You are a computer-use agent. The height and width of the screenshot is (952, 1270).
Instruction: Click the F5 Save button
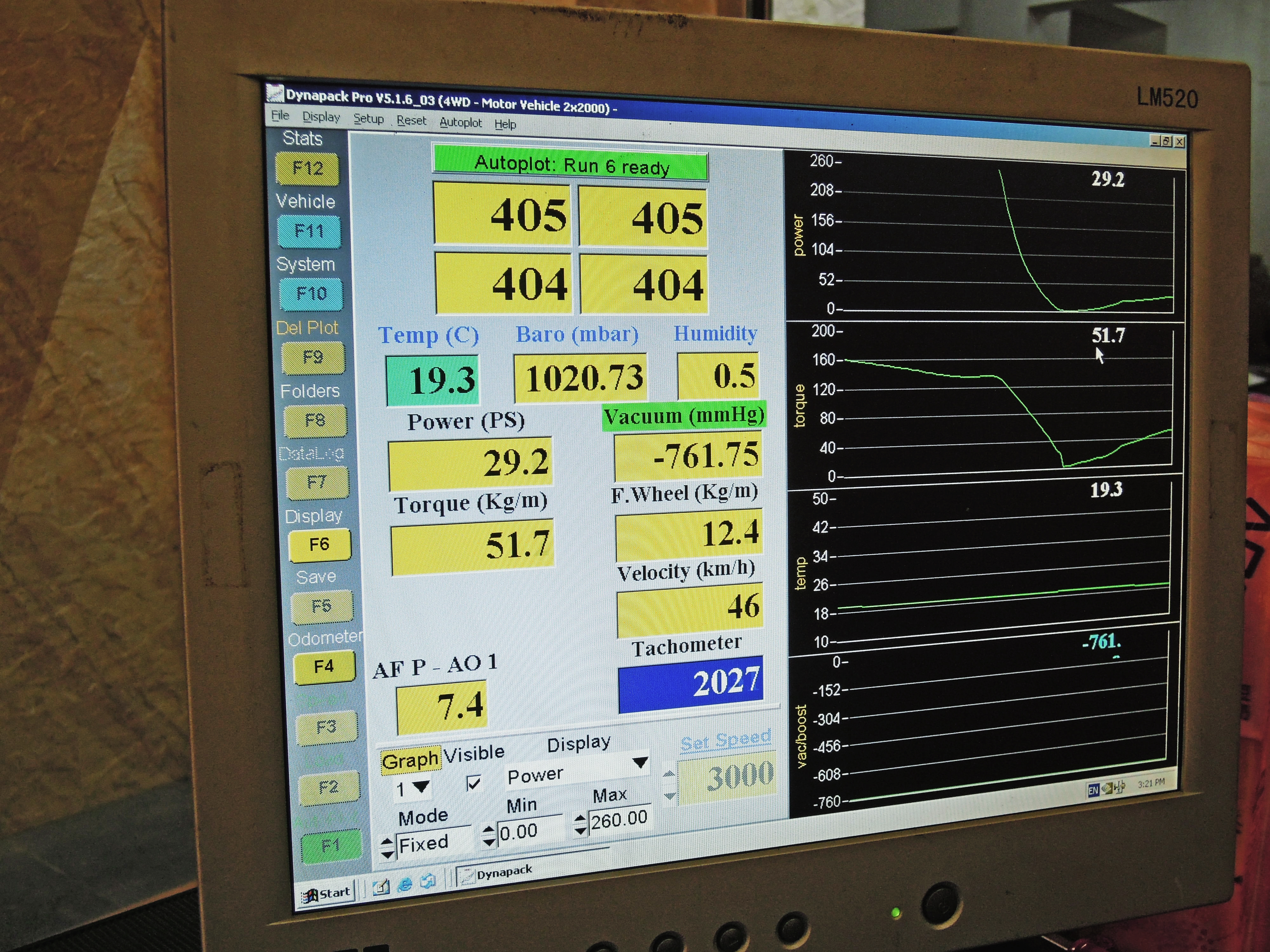(x=322, y=607)
